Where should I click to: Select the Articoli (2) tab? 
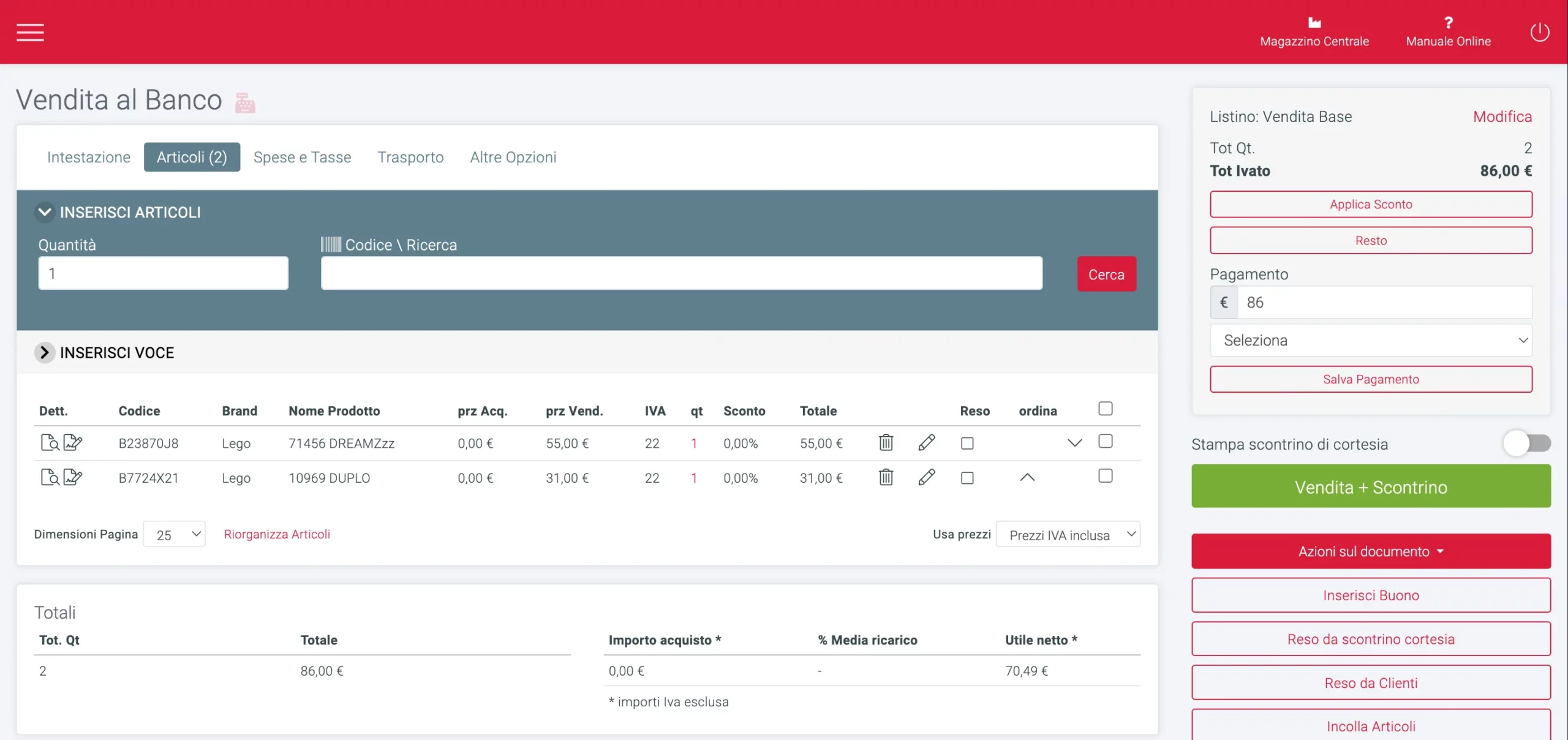pos(192,157)
